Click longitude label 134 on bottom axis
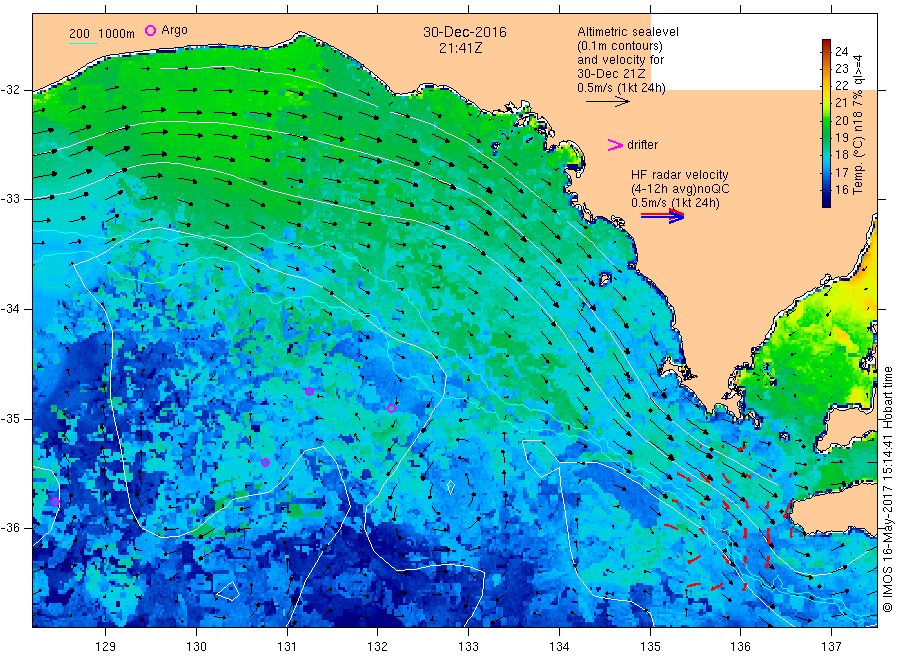 click(559, 646)
